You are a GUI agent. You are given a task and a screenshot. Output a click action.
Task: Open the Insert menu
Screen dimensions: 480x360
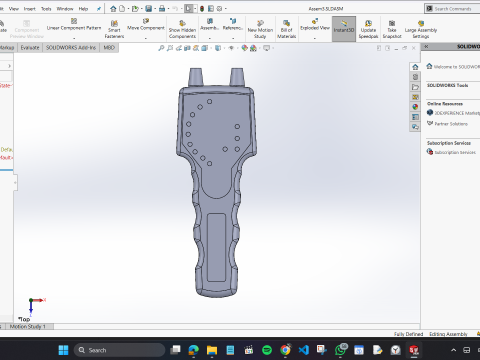tap(29, 9)
